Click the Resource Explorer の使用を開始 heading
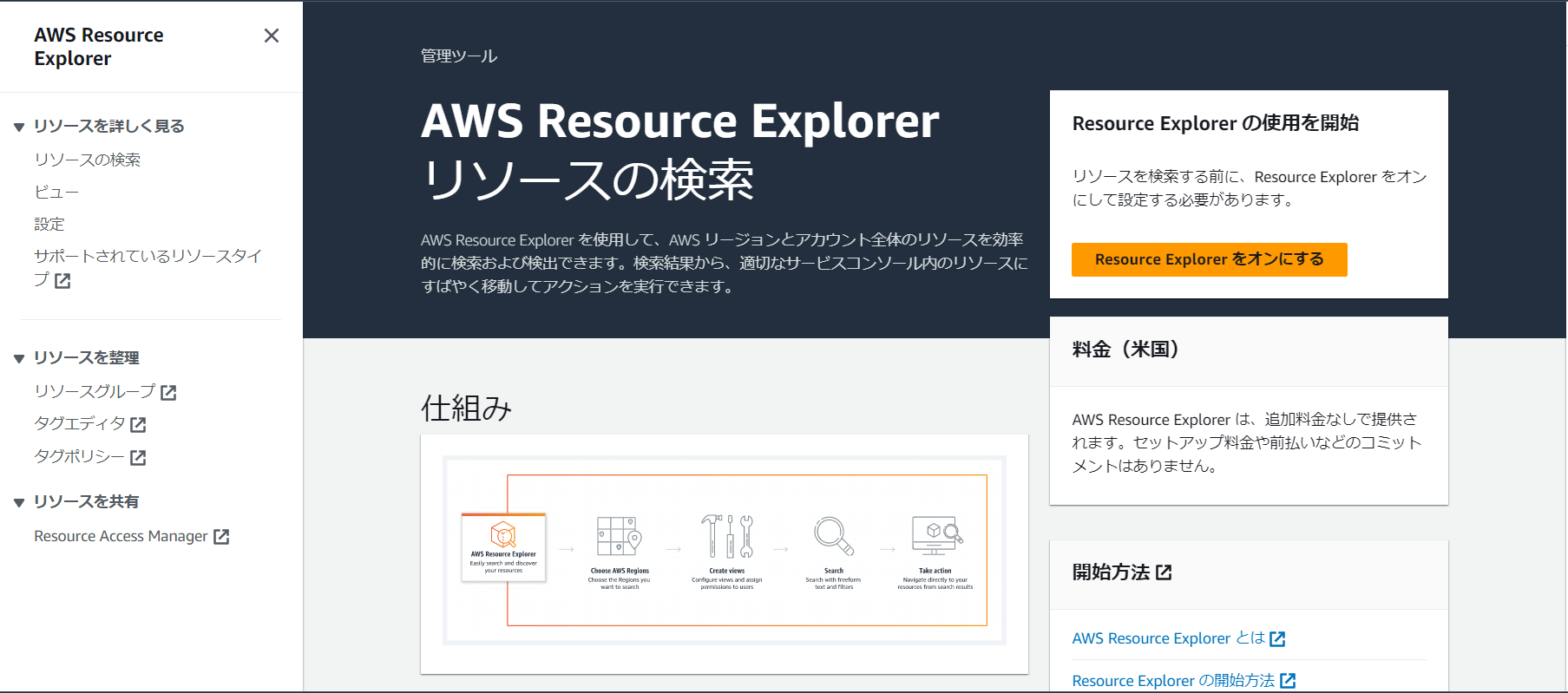The height and width of the screenshot is (693, 1568). pos(1216,123)
